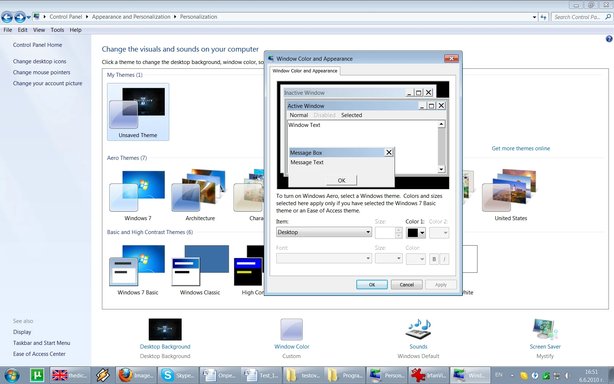Click Get more themes online link
614x384 pixels.
tap(521, 148)
